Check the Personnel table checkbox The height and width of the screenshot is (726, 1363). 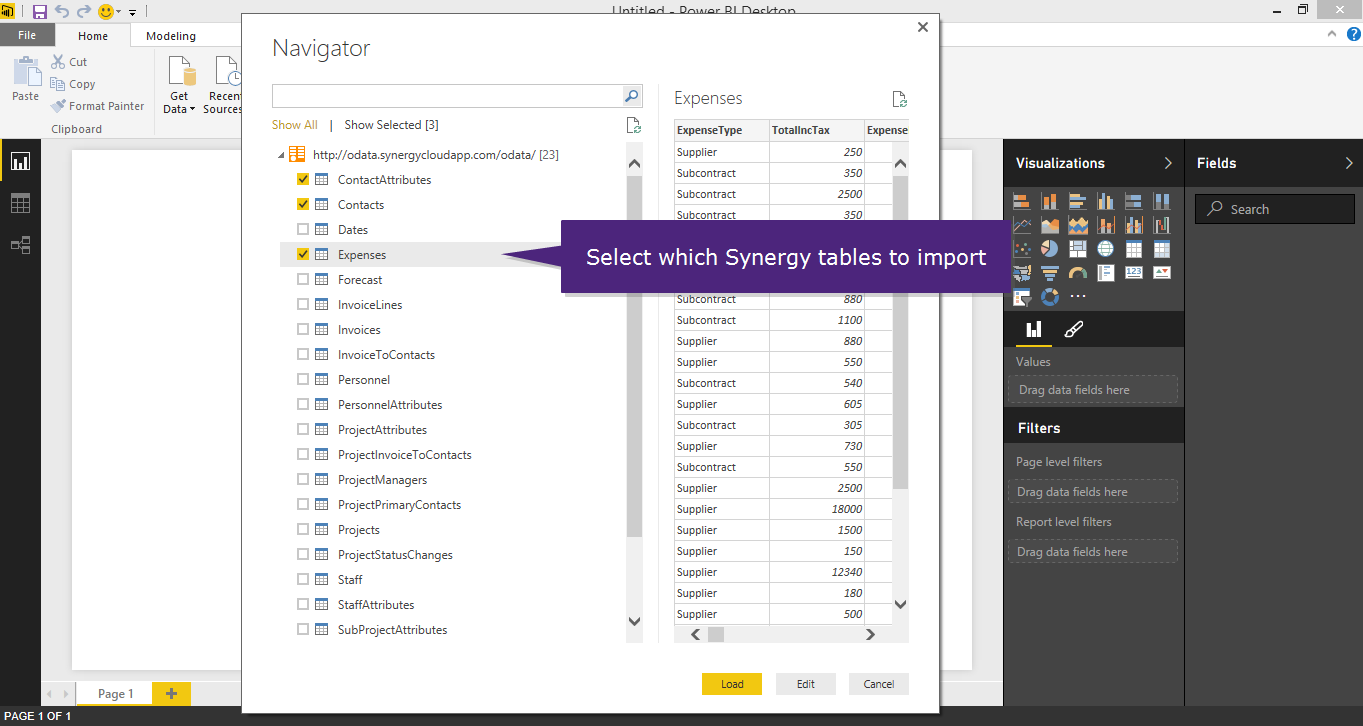click(x=303, y=380)
